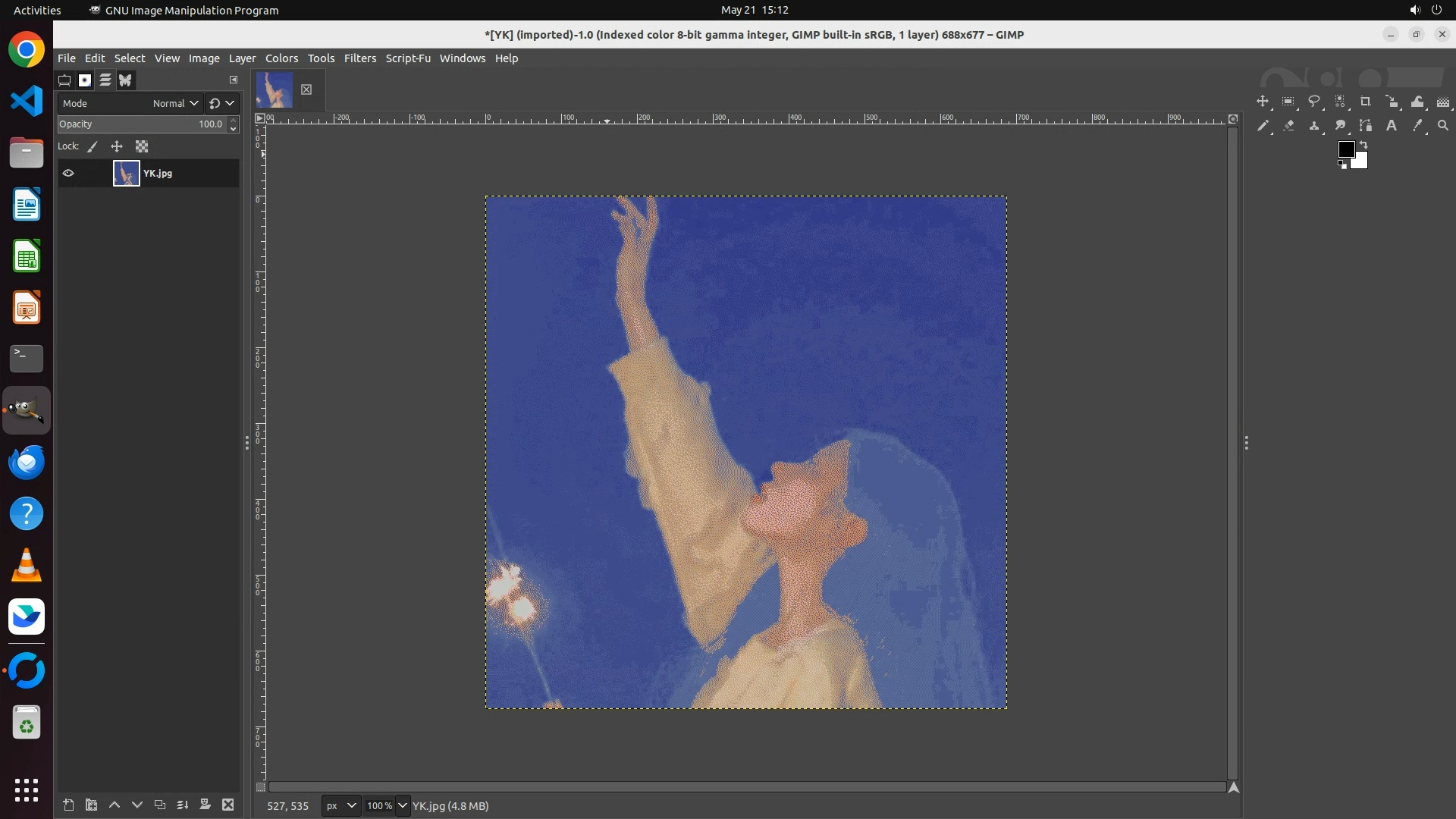Image resolution: width=1456 pixels, height=819 pixels.
Task: Select the Crop tool
Action: [x=1366, y=102]
